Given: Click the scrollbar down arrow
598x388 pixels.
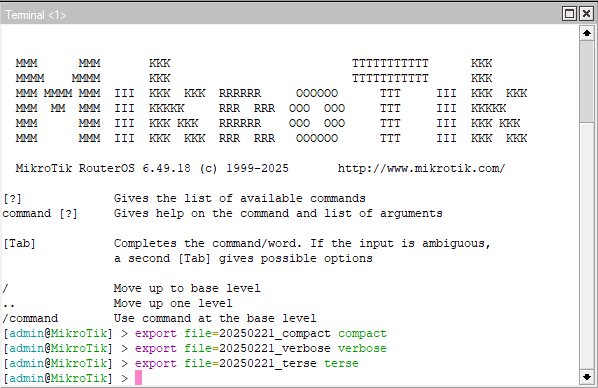Looking at the screenshot, I should (x=587, y=377).
